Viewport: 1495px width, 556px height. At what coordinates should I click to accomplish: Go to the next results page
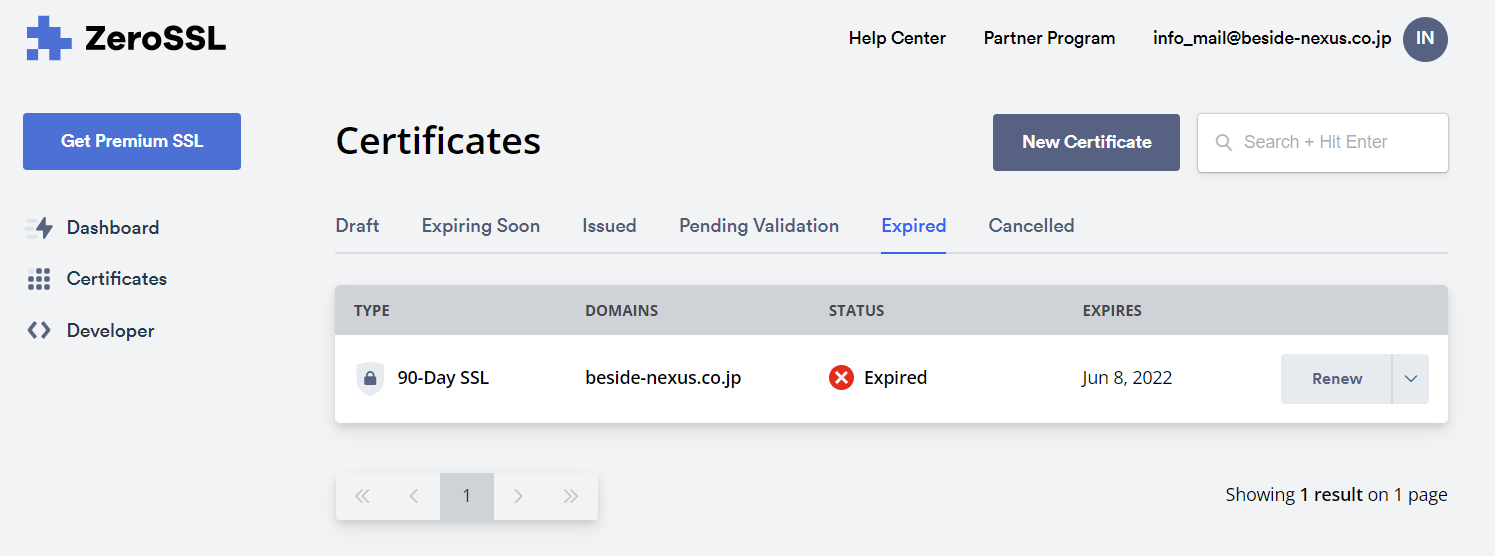pyautogui.click(x=518, y=496)
